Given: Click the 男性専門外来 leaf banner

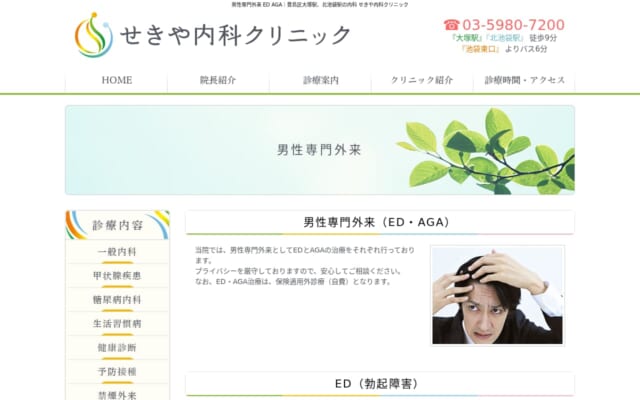Looking at the screenshot, I should [x=320, y=150].
